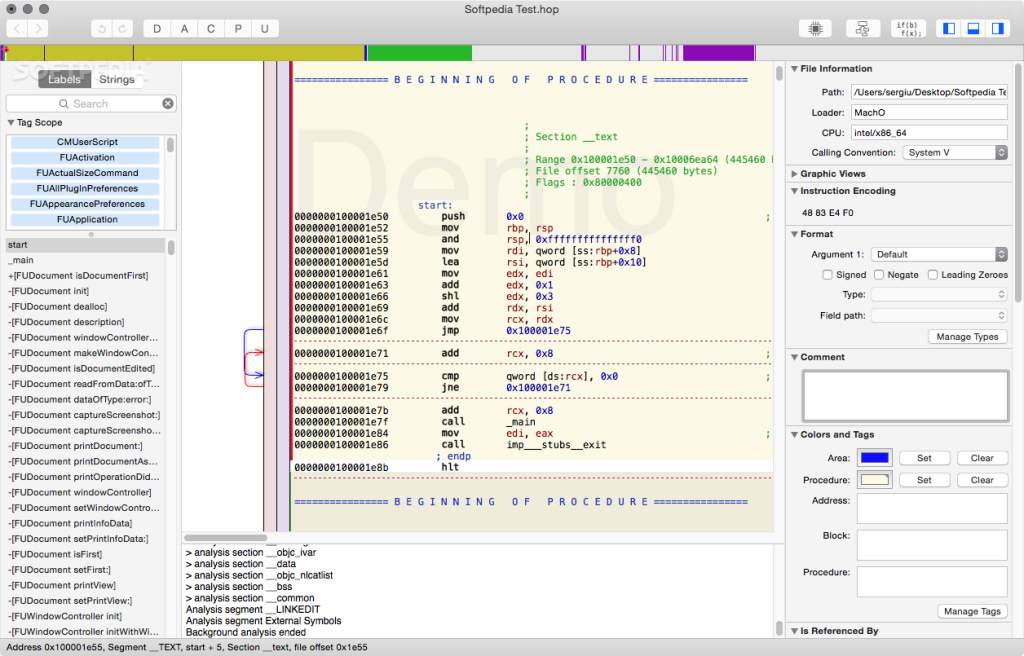Click the Manage Types button

pyautogui.click(x=967, y=336)
